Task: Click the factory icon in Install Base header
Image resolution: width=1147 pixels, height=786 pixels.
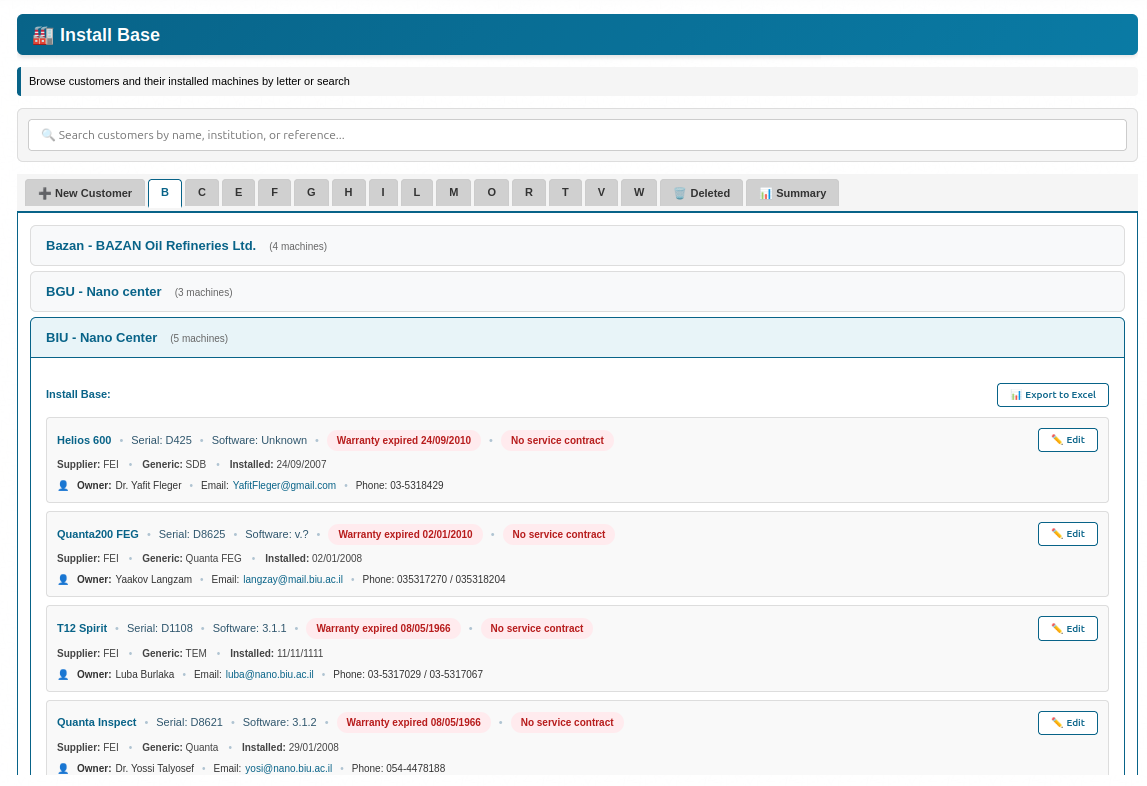Action: coord(43,35)
